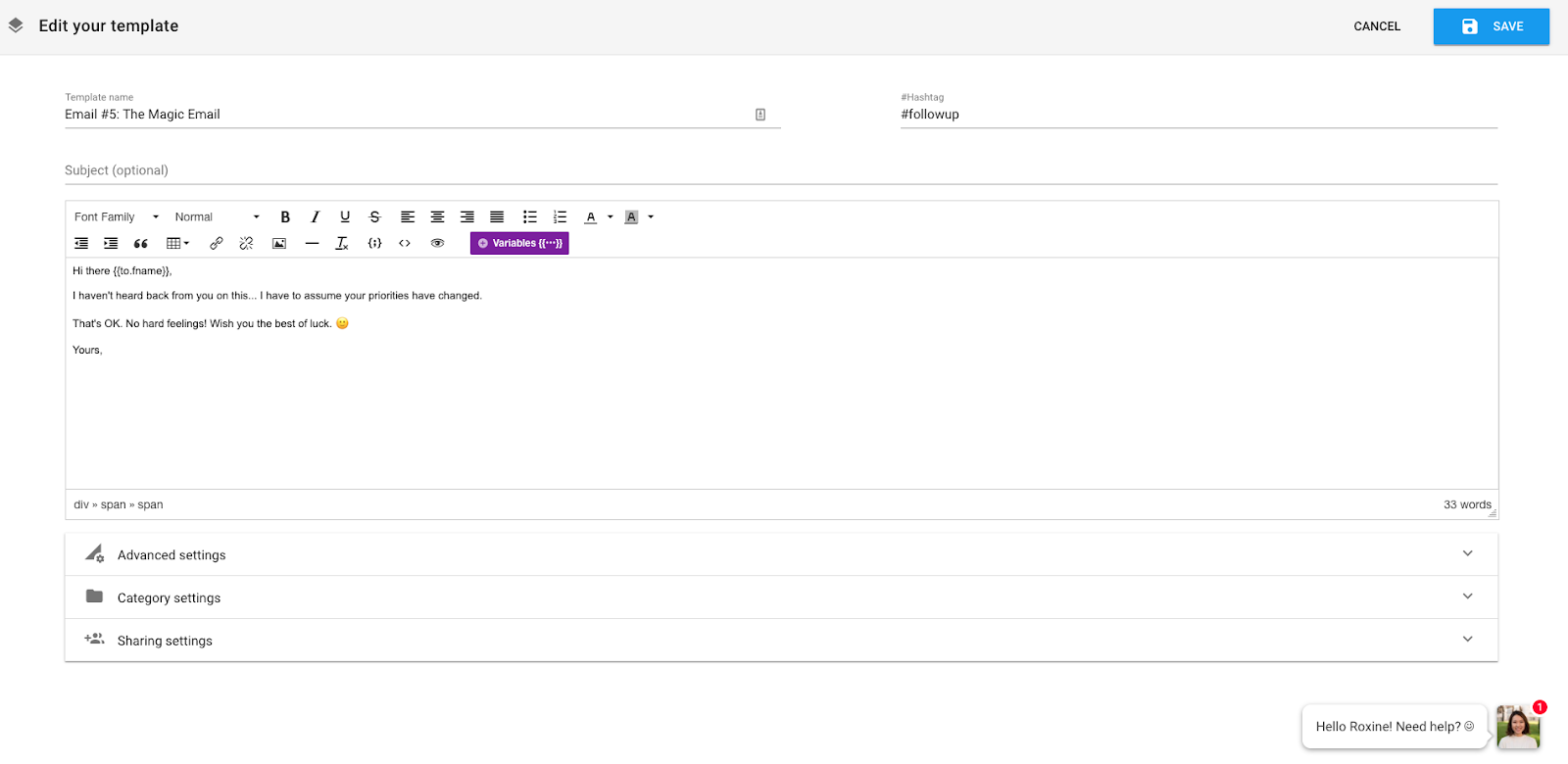Click the 'Hello Roxine! Need help?' bubble
The width and height of the screenshot is (1568, 764).
(1395, 727)
